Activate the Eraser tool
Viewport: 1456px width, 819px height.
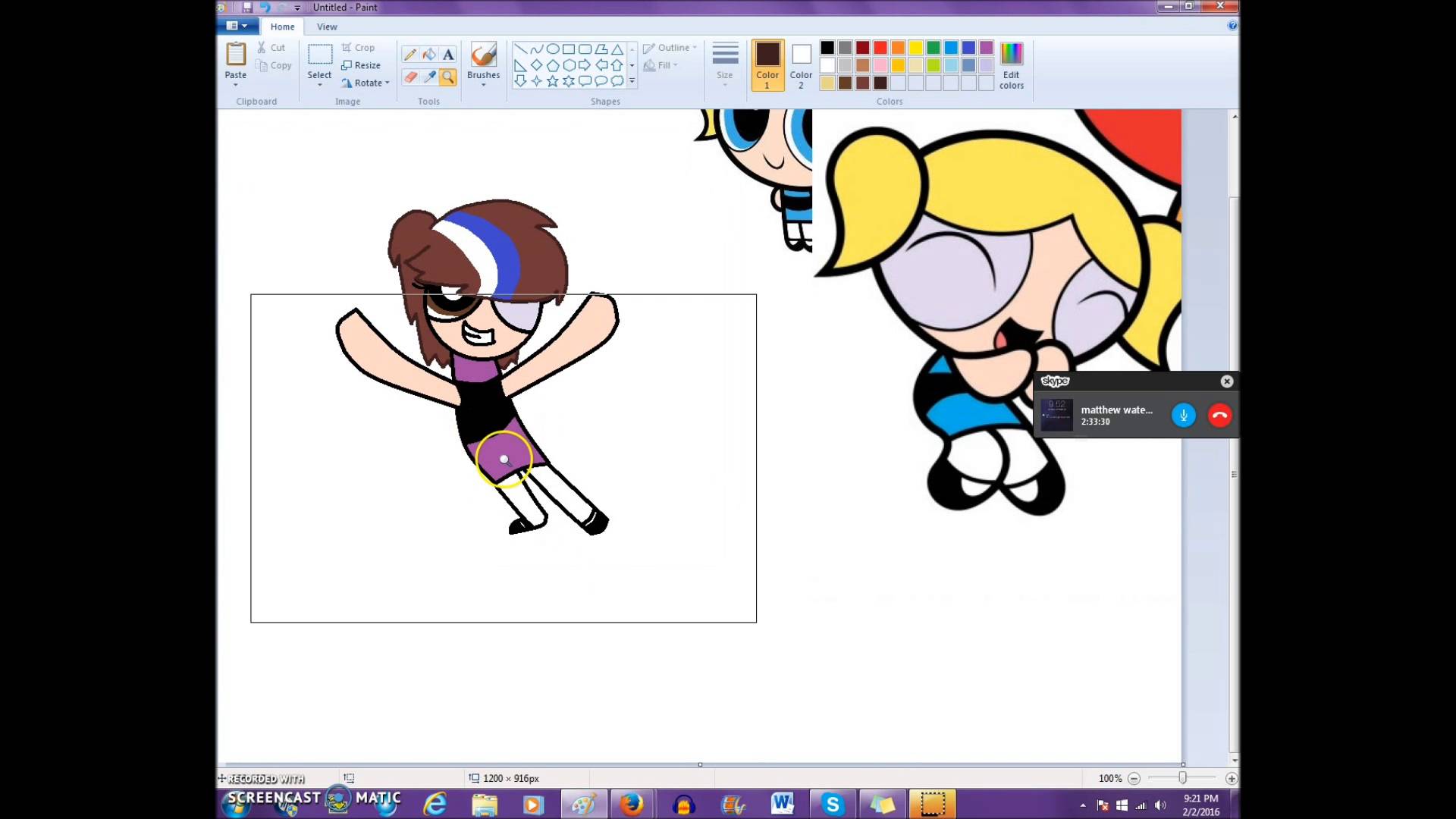pyautogui.click(x=409, y=77)
